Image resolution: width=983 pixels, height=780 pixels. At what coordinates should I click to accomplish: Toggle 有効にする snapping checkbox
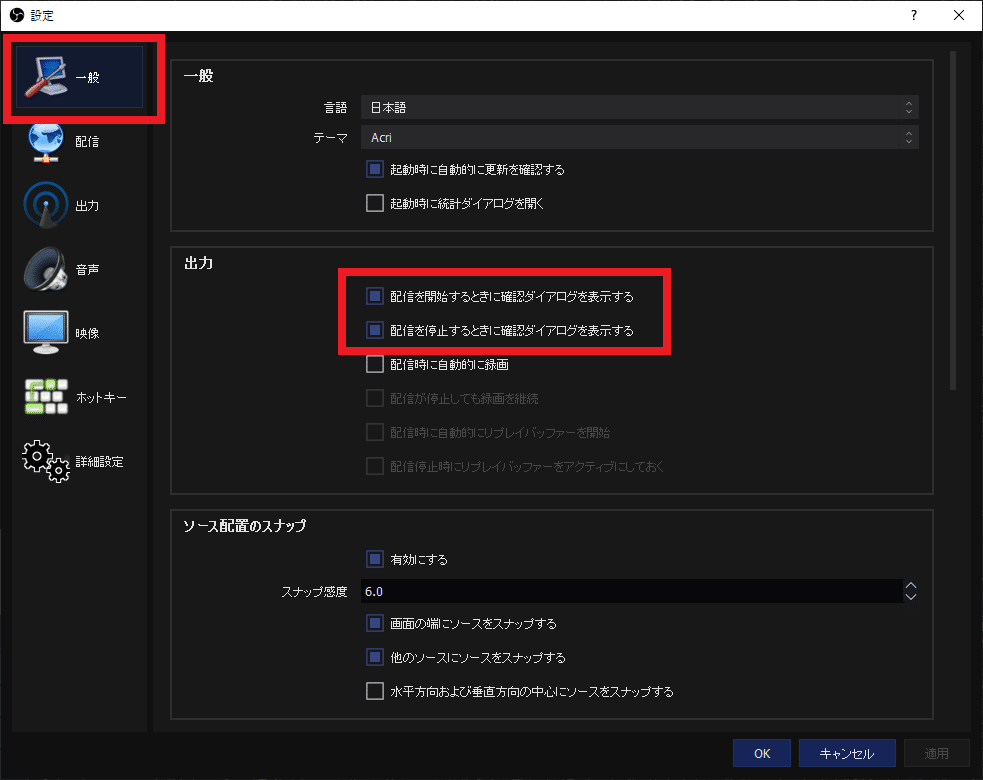coord(375,559)
